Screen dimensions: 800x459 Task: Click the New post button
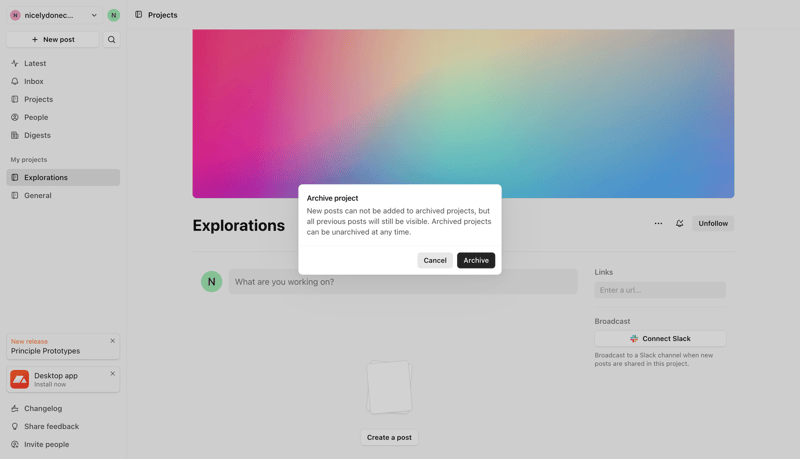53,40
